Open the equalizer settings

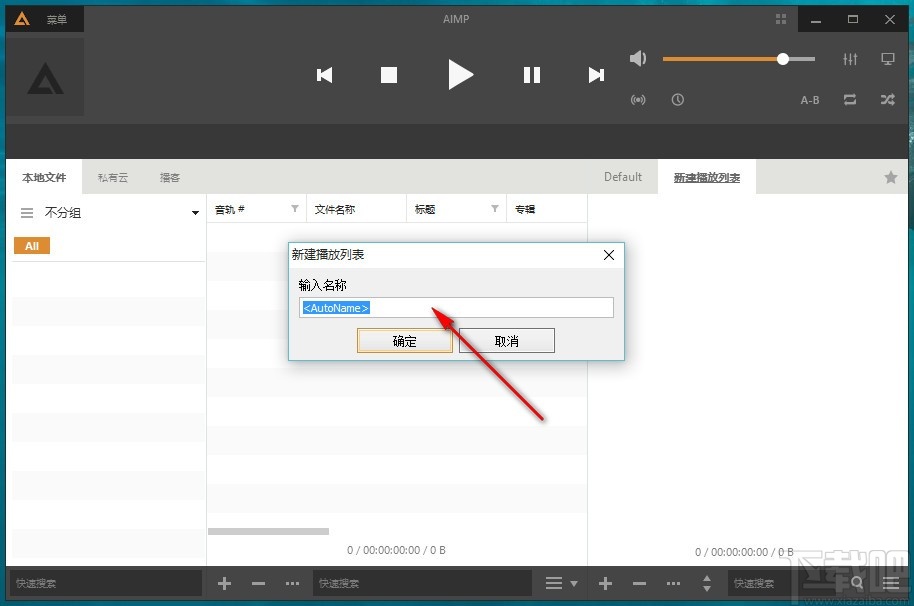click(x=849, y=59)
